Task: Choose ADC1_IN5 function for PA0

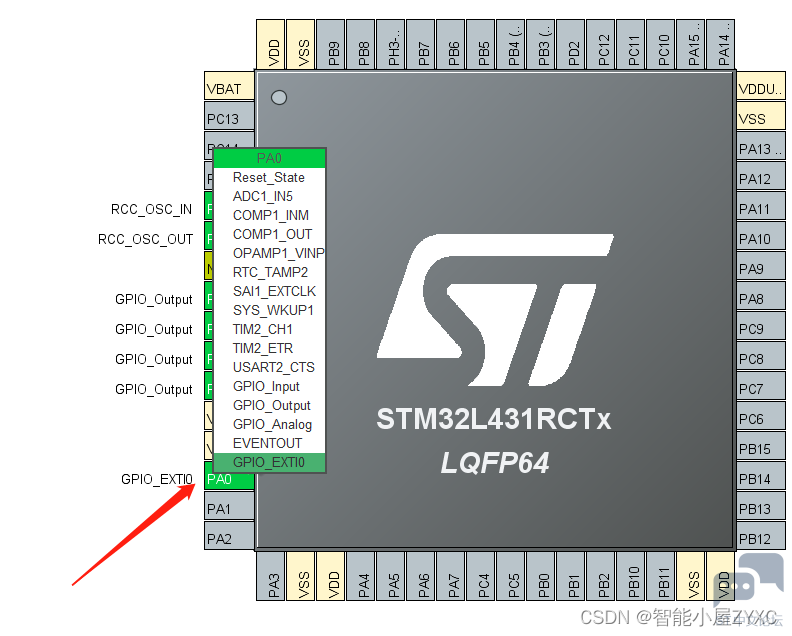Action: [269, 196]
